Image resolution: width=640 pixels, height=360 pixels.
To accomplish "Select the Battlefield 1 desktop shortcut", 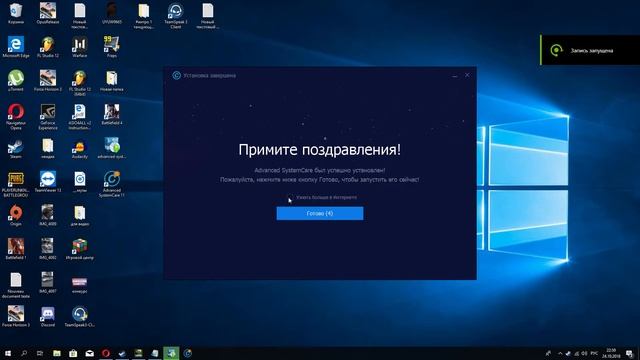I will [16, 249].
